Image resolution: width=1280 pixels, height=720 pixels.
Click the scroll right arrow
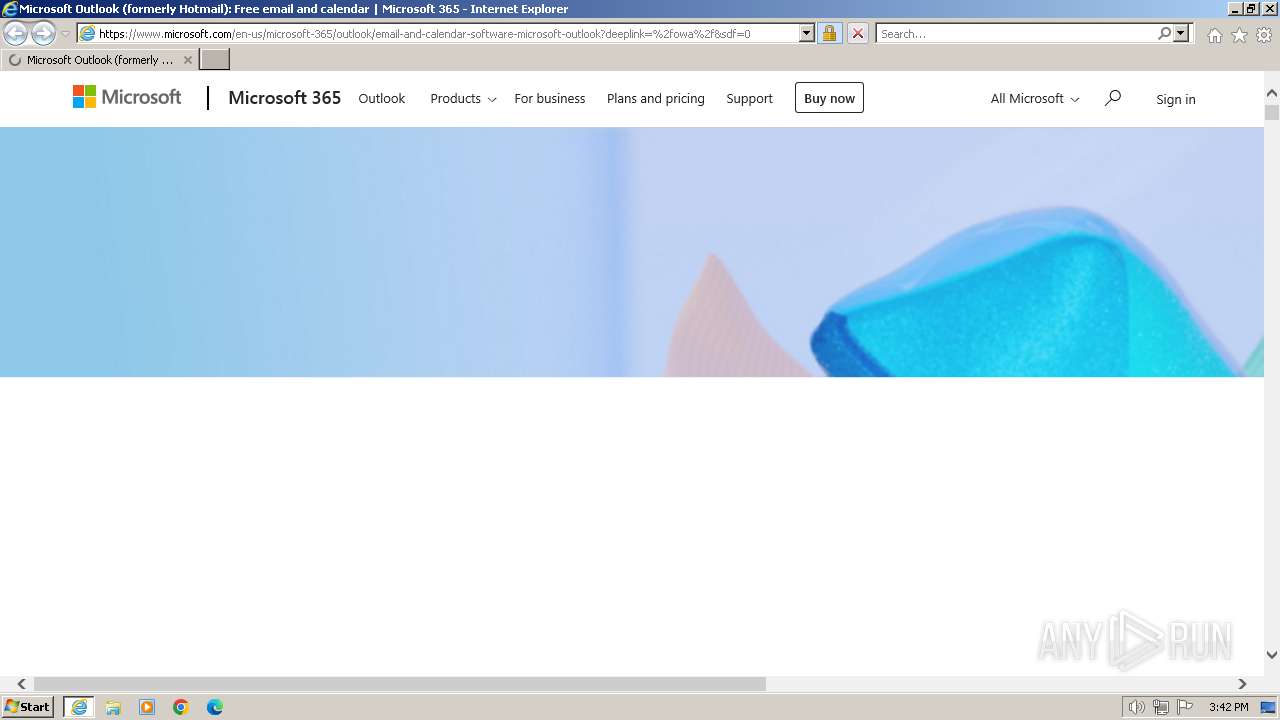[1242, 684]
